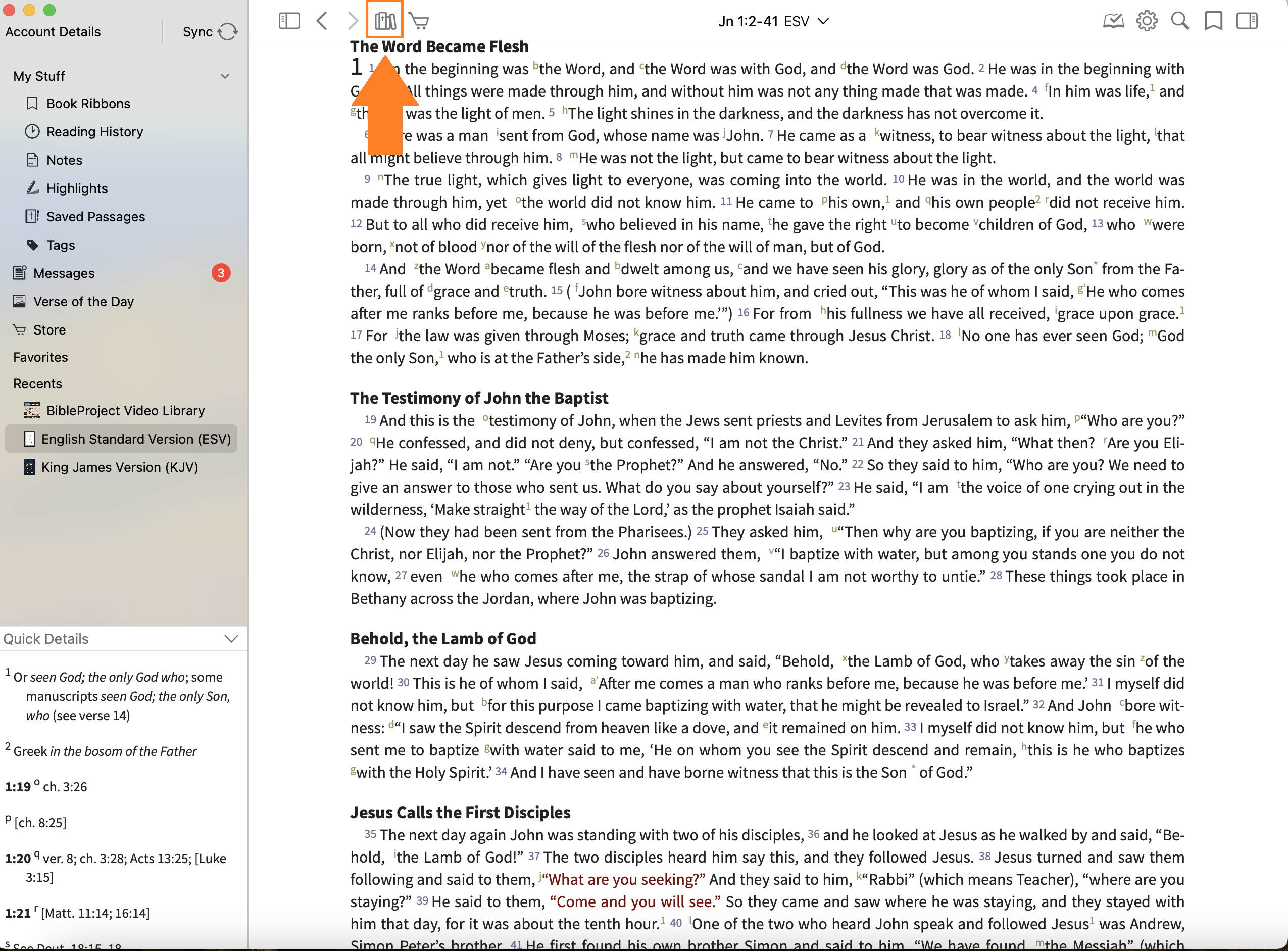Open Messages with 3 unread badge

63,273
